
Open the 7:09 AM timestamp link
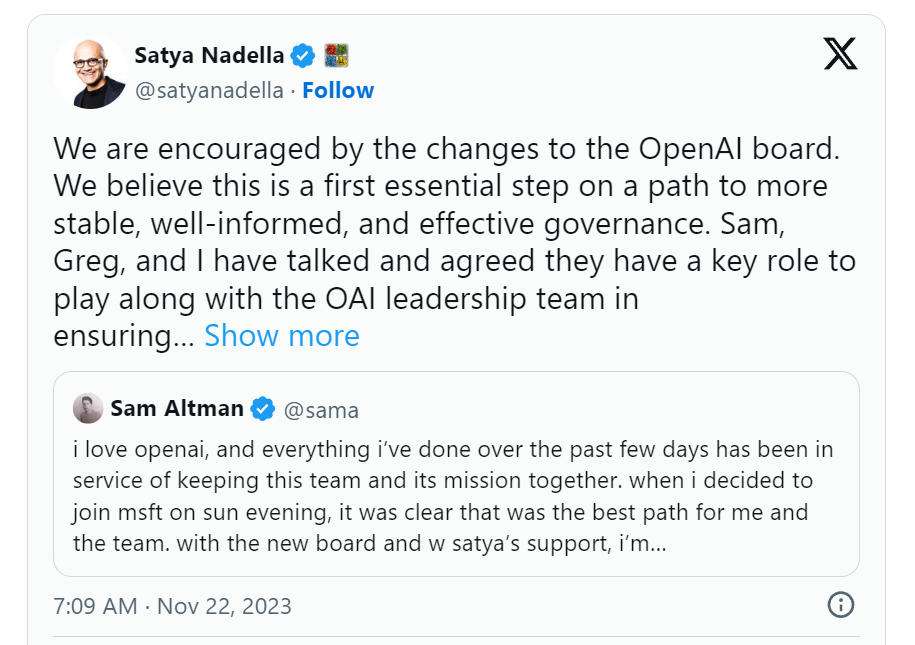(95, 606)
